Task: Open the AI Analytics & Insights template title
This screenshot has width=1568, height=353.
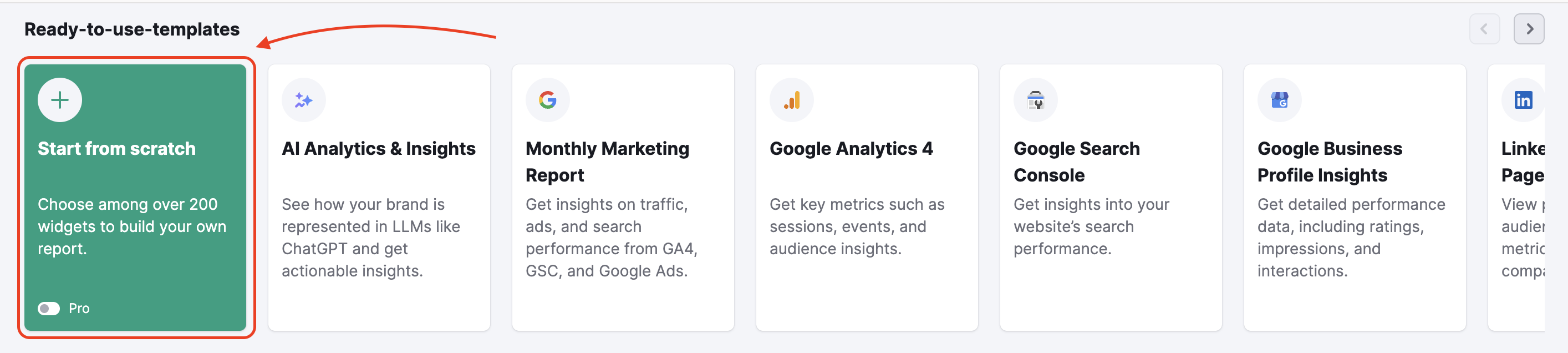Action: pos(378,149)
